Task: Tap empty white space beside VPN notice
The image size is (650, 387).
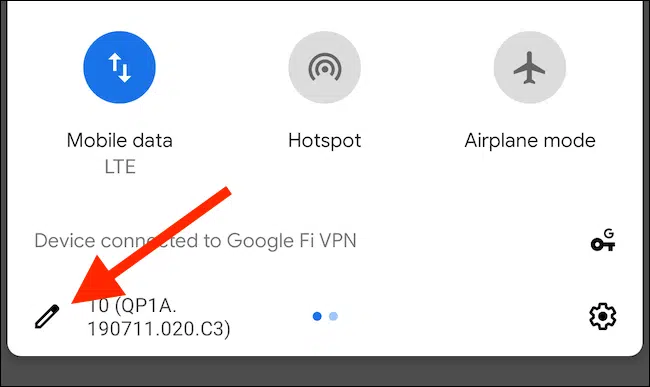Action: pos(473,241)
